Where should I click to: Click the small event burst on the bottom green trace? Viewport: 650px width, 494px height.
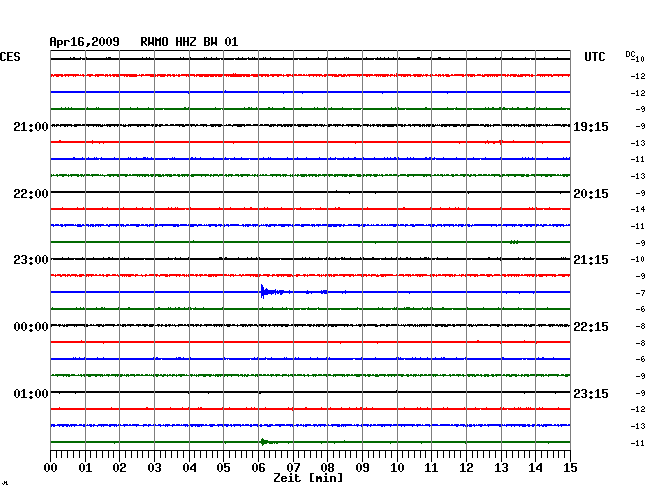(x=267, y=442)
